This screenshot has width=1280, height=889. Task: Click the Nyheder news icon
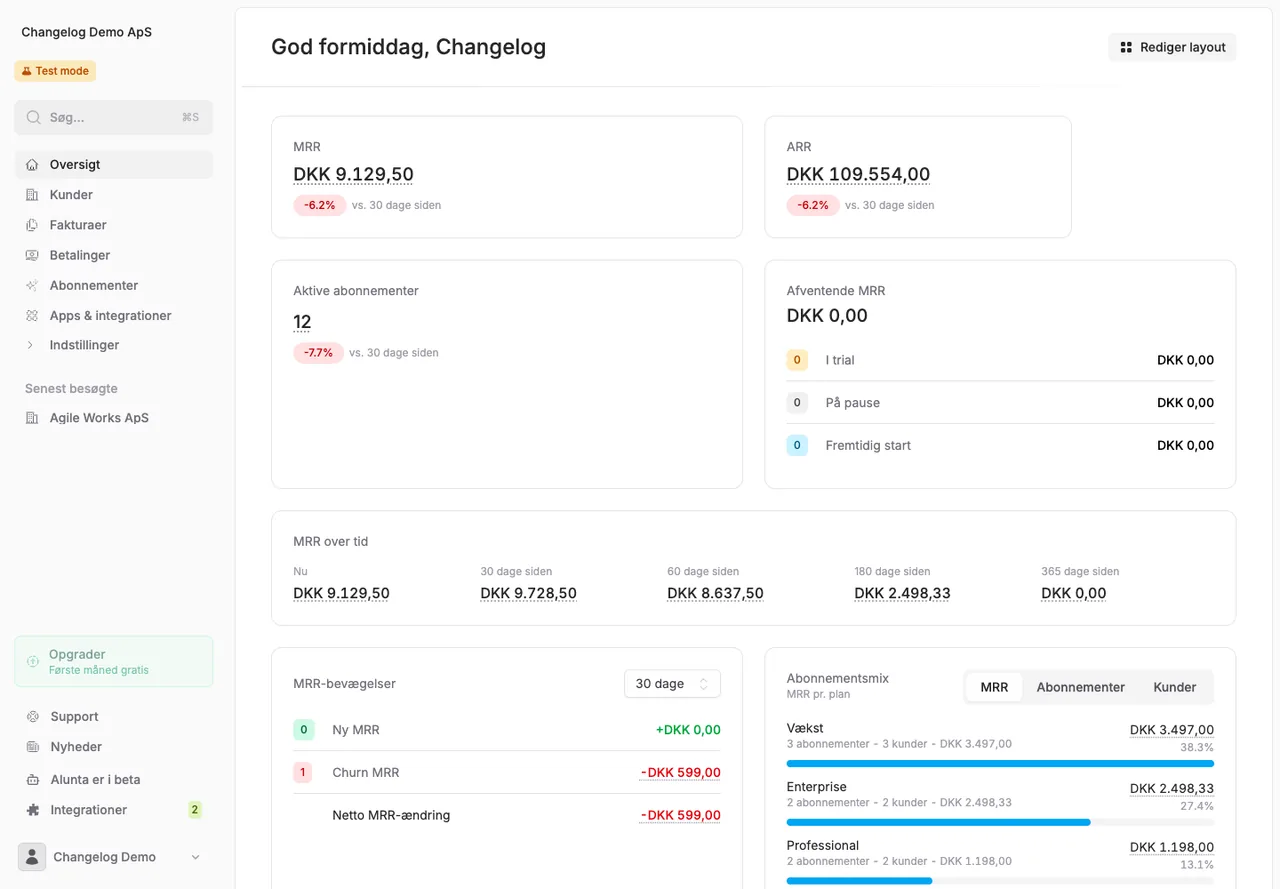click(x=33, y=747)
